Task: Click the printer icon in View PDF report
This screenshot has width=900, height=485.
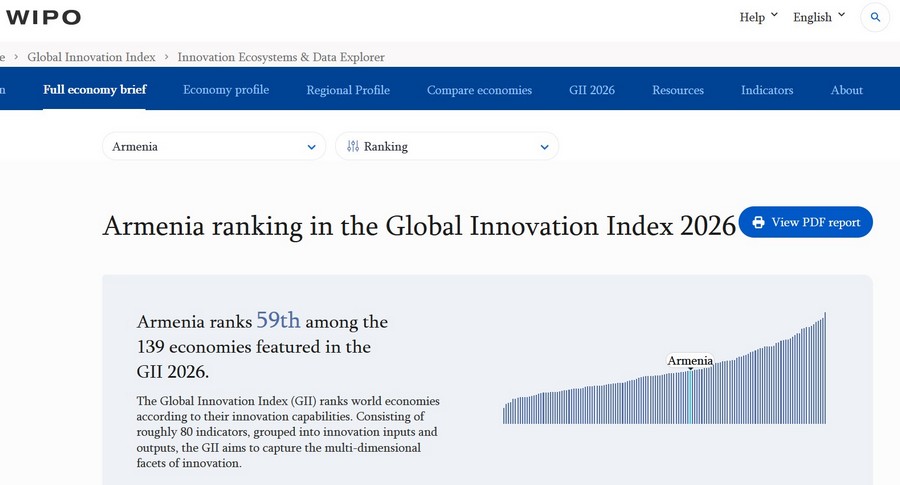Action: click(758, 222)
